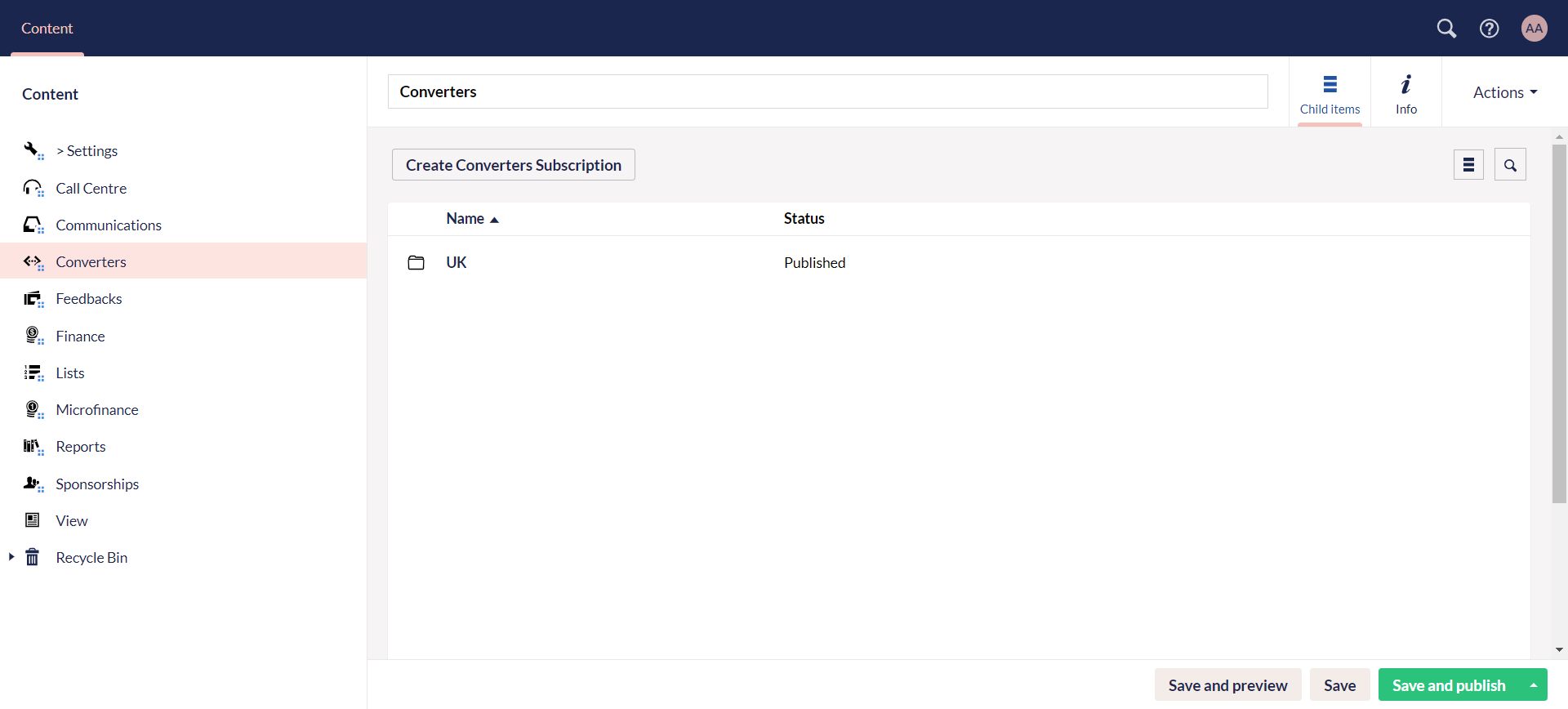The height and width of the screenshot is (709, 1568).
Task: Open the Actions dropdown
Action: click(x=1504, y=92)
